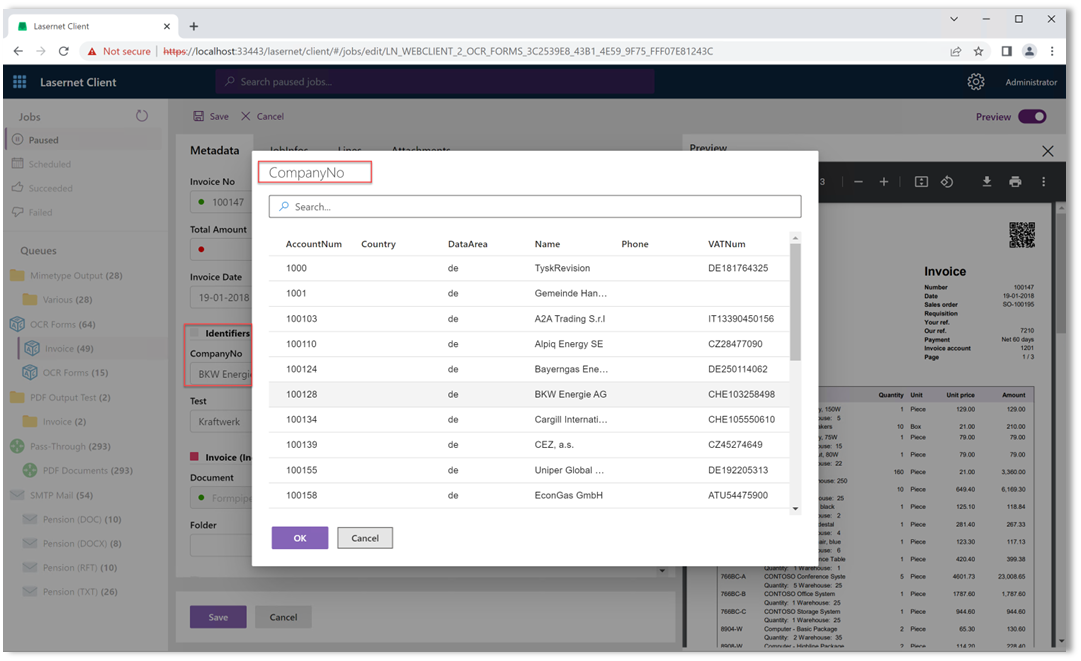This screenshot has height=661, width=1081.
Task: Select the A2A Trading S.r.l row
Action: (x=529, y=318)
